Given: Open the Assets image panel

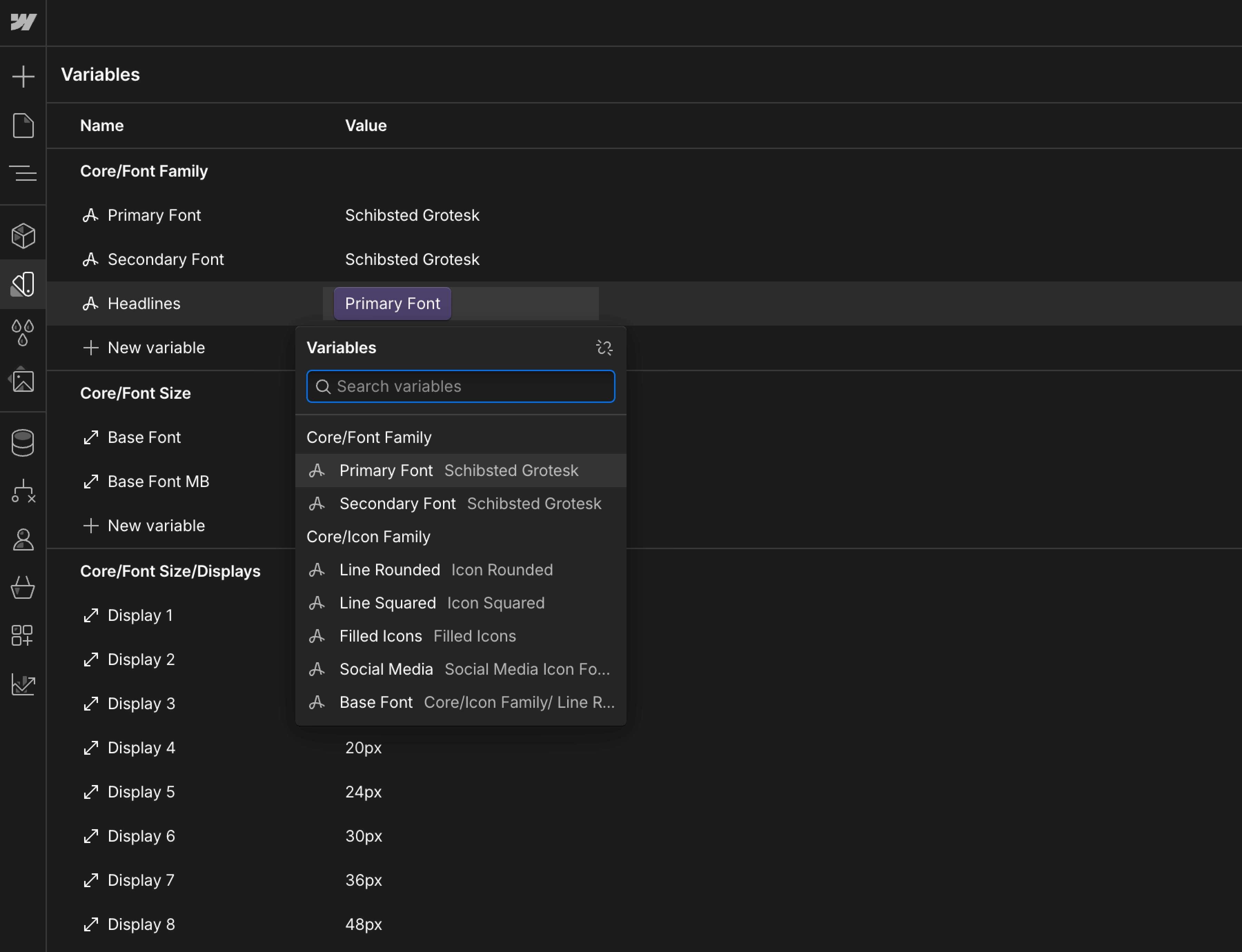Looking at the screenshot, I should click(x=23, y=381).
